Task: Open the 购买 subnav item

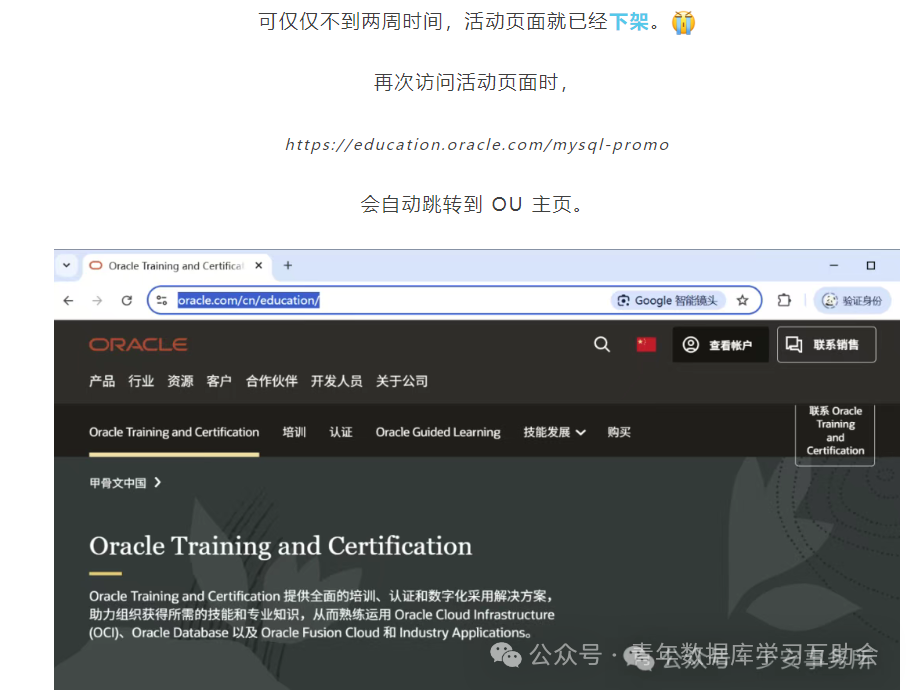Action: point(619,432)
